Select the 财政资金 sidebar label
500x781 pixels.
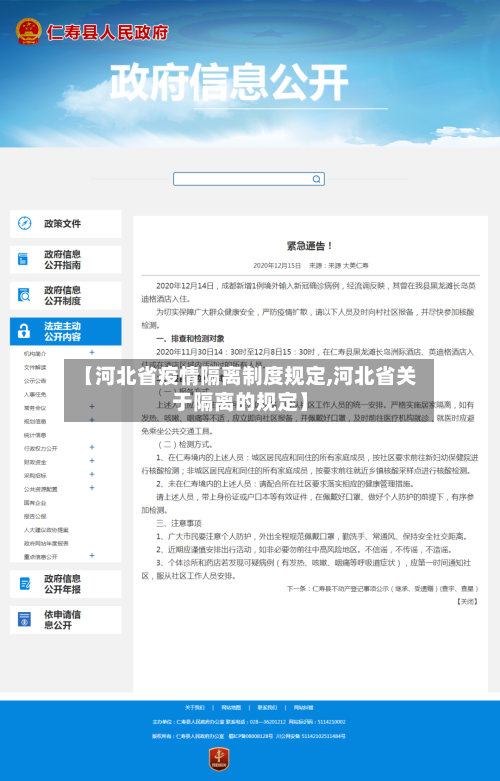click(x=35, y=462)
